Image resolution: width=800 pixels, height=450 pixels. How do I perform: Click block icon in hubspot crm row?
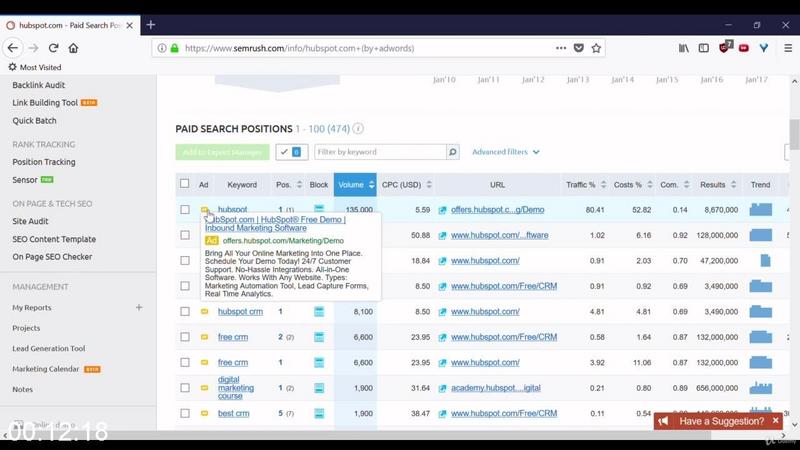319,311
